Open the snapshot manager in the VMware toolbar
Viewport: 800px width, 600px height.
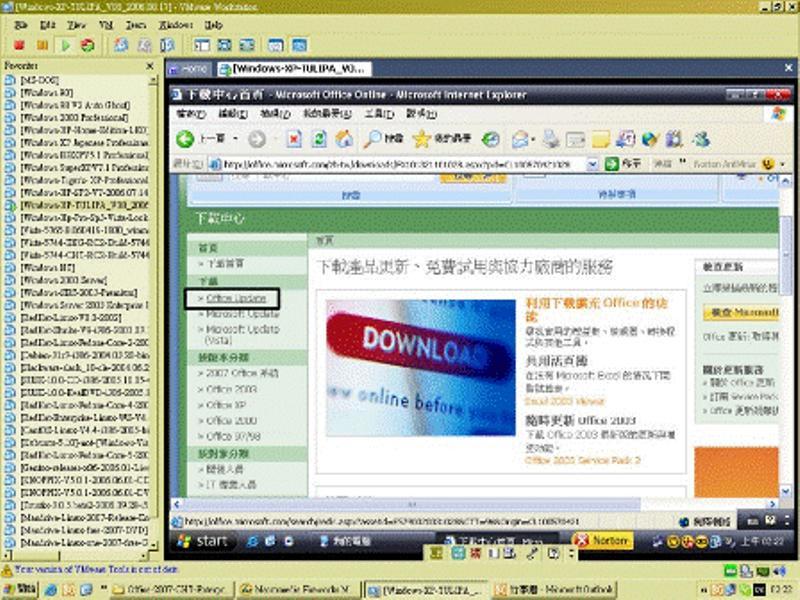pos(167,45)
